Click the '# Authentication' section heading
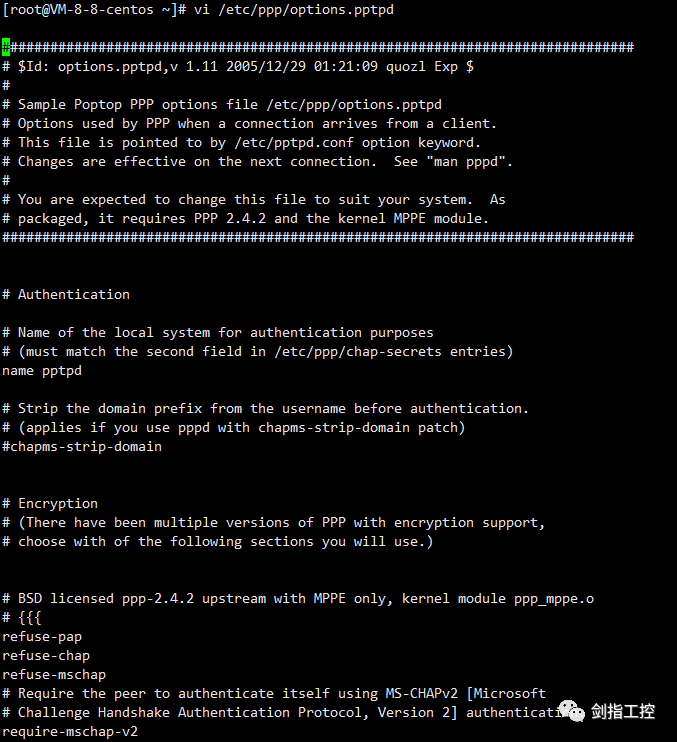This screenshot has height=742, width=677. point(66,294)
